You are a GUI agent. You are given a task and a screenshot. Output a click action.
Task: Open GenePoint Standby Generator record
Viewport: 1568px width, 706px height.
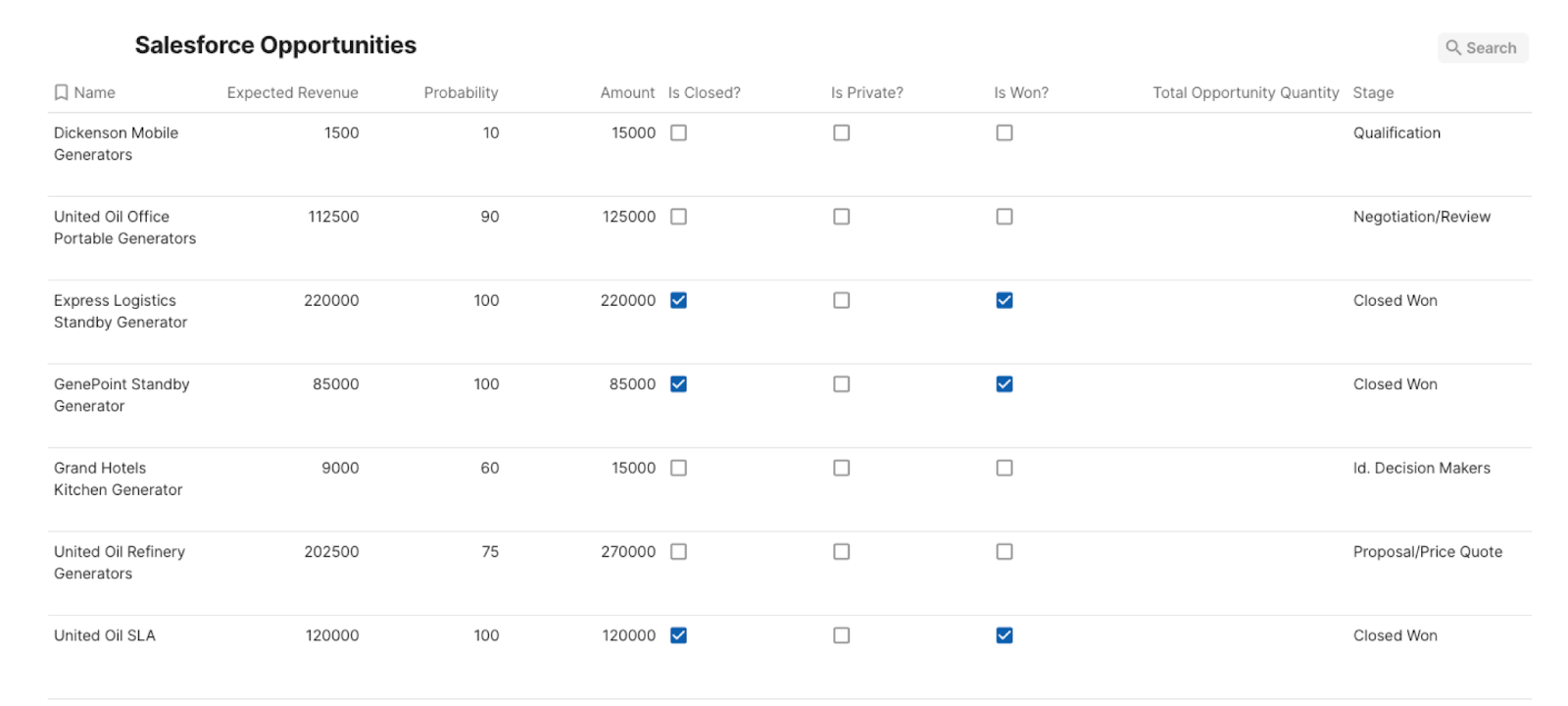[x=122, y=395]
